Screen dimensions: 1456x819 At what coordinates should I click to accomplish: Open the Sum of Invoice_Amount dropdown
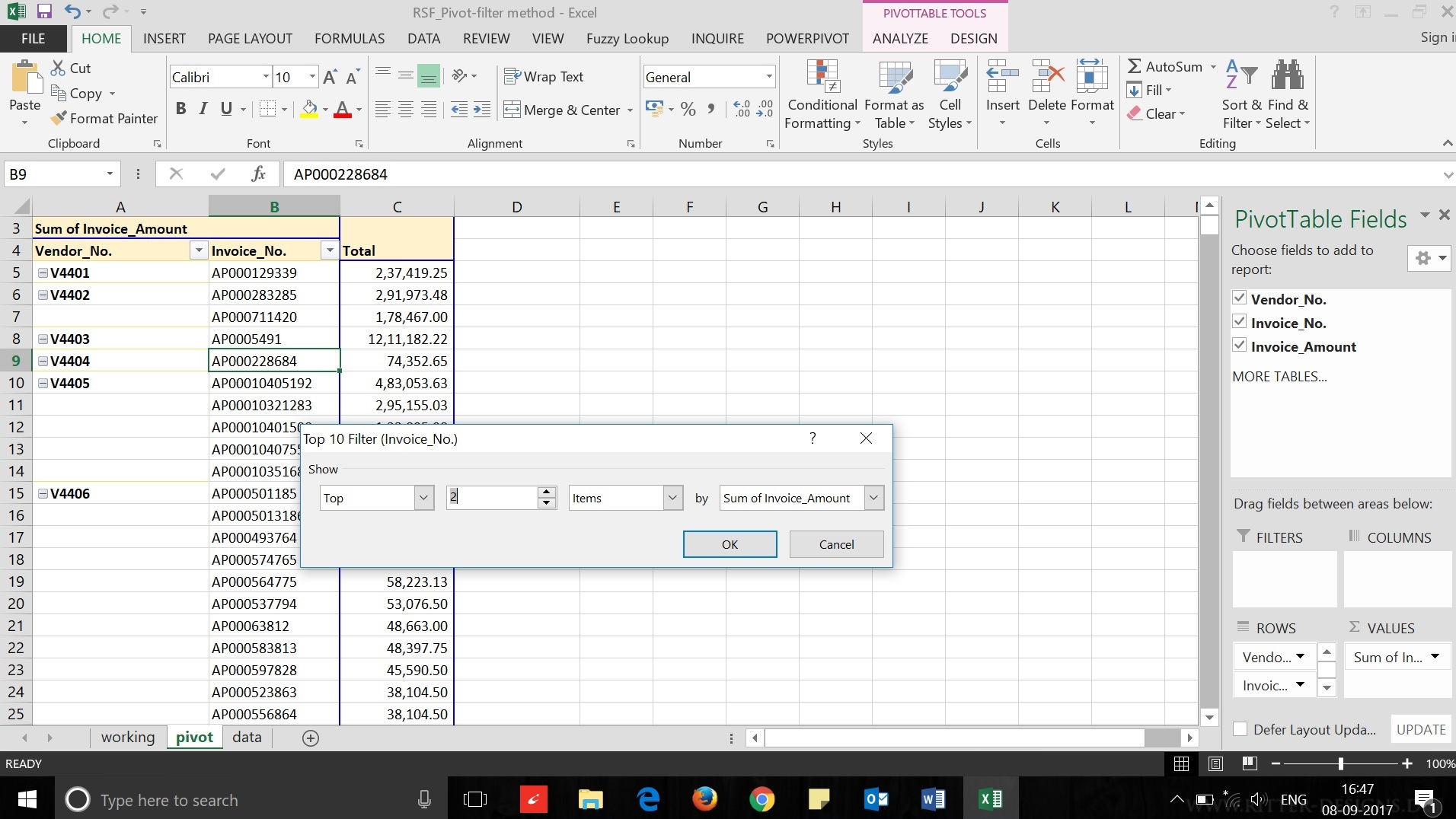pos(873,498)
